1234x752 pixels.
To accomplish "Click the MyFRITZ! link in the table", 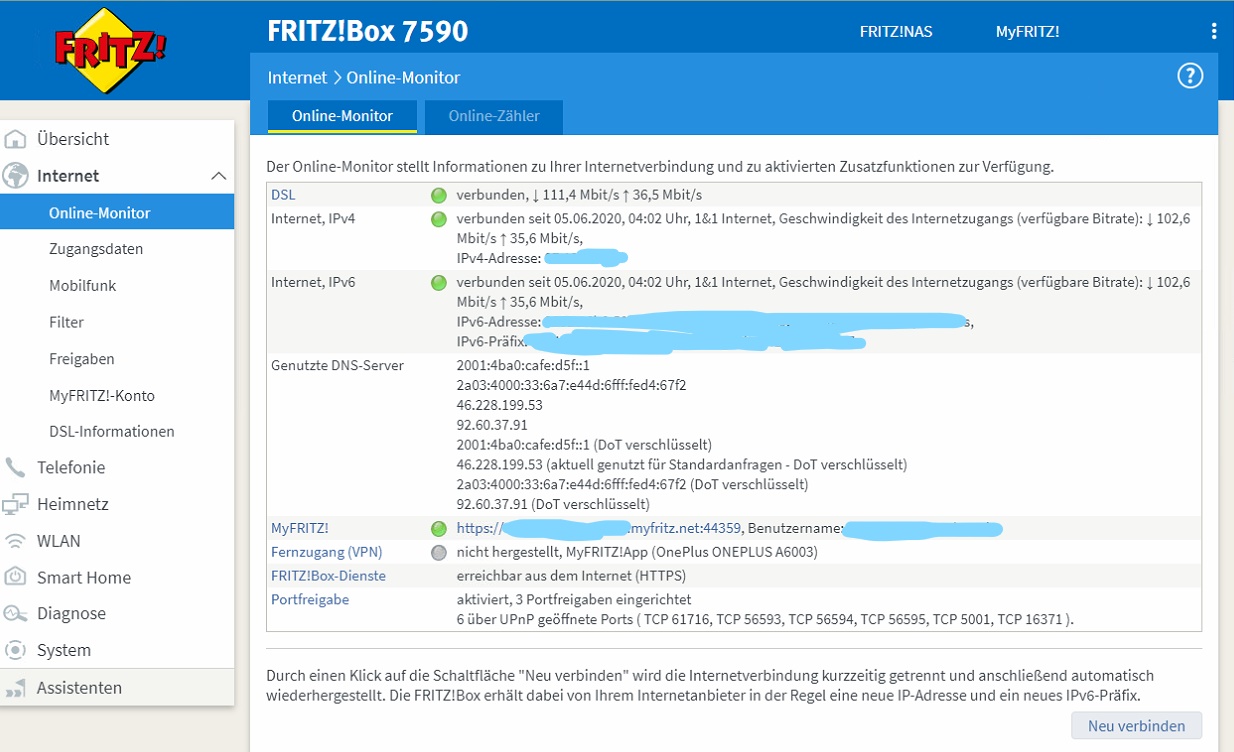I will (300, 528).
